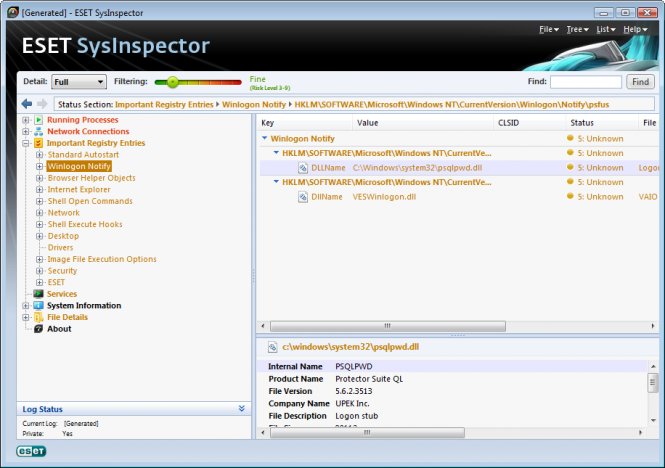Click the Status column header
The image size is (665, 468).
tap(602, 123)
